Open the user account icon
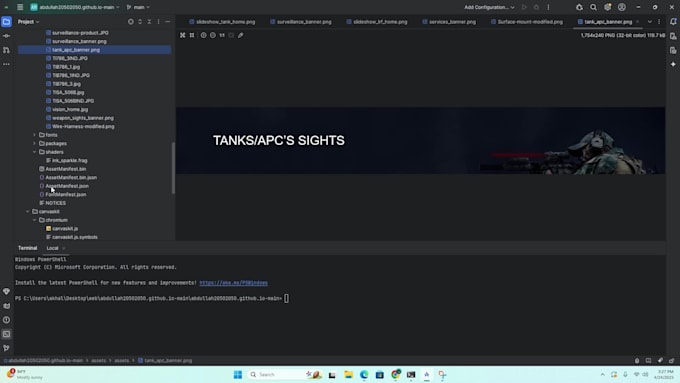 (x=622, y=7)
